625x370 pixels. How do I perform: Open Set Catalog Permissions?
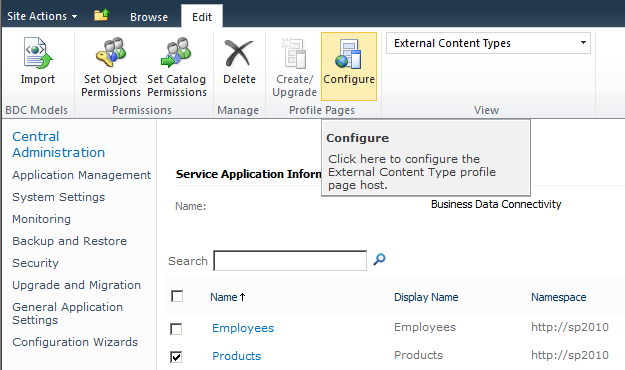point(177,67)
